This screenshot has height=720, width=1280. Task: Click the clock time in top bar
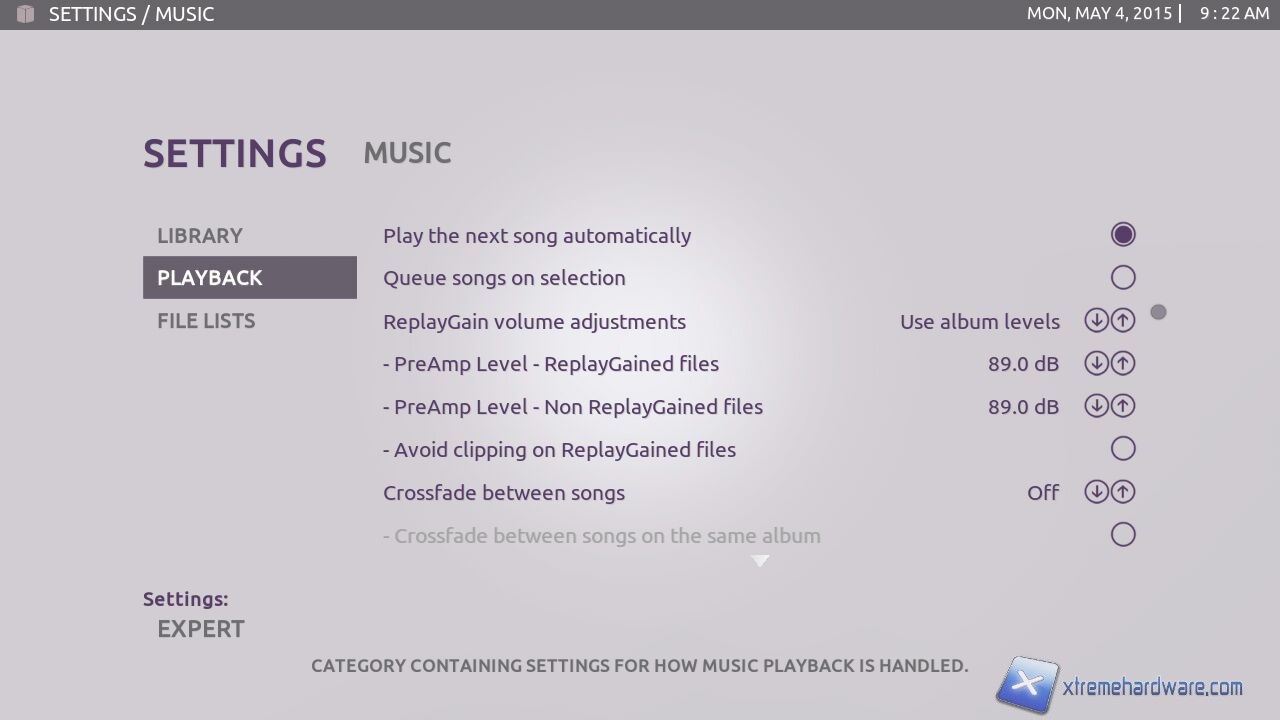(x=1234, y=14)
